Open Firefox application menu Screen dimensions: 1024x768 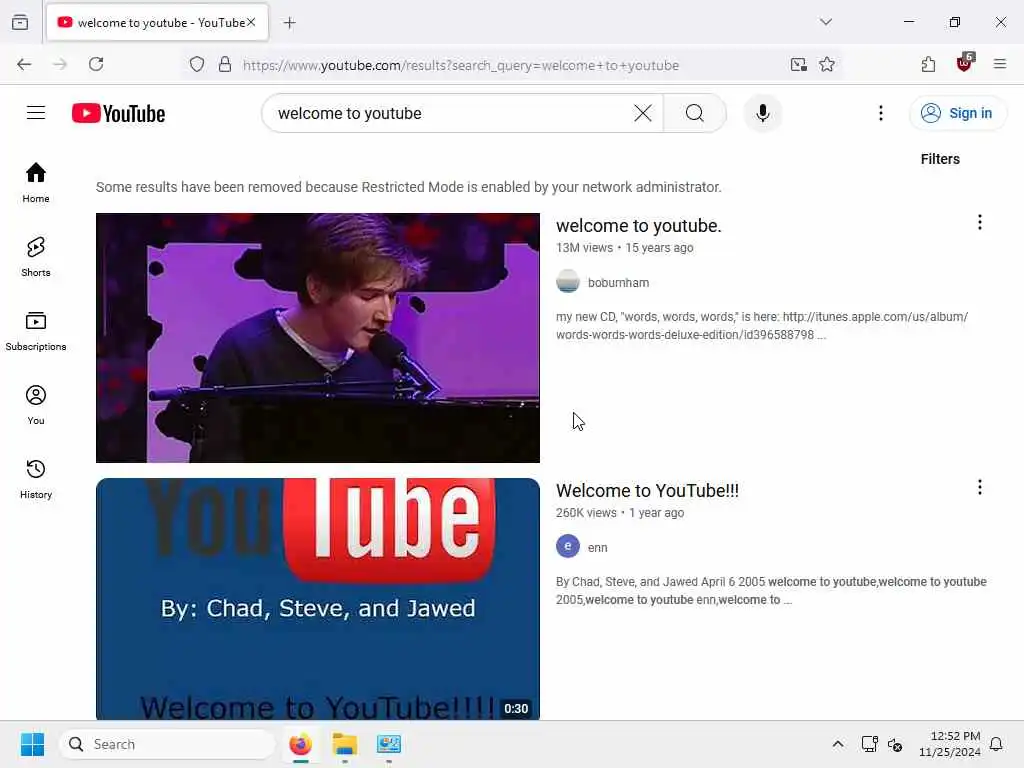tap(999, 64)
